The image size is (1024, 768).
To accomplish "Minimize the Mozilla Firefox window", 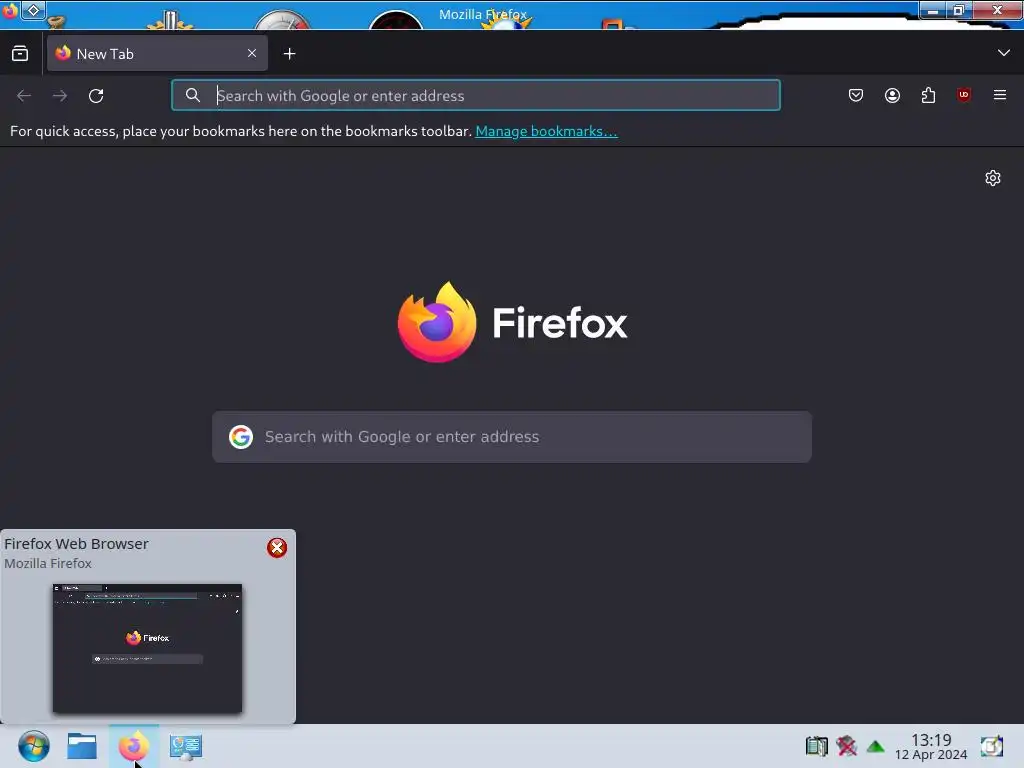I will [933, 10].
